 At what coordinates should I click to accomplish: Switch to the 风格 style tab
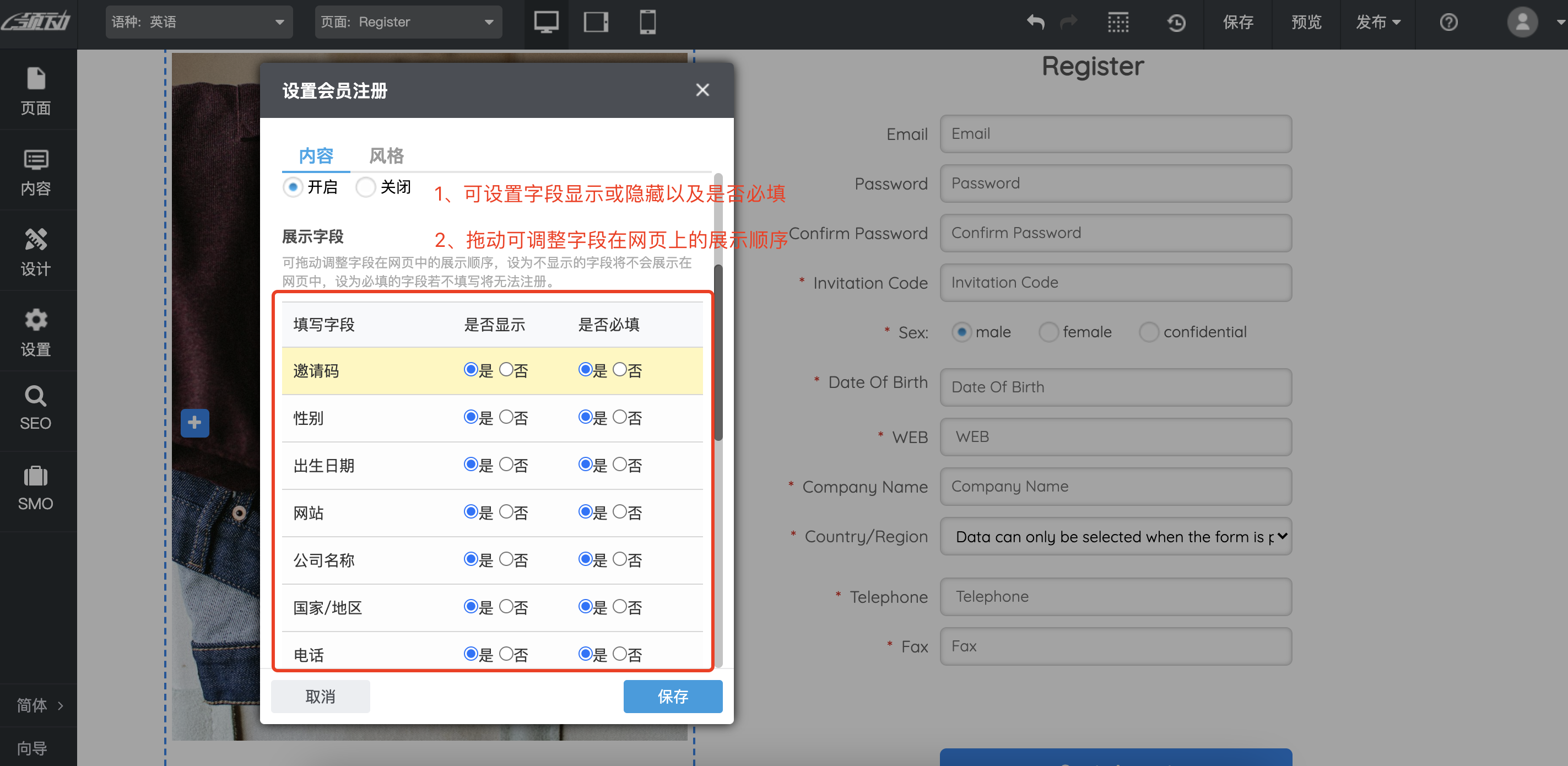point(386,156)
